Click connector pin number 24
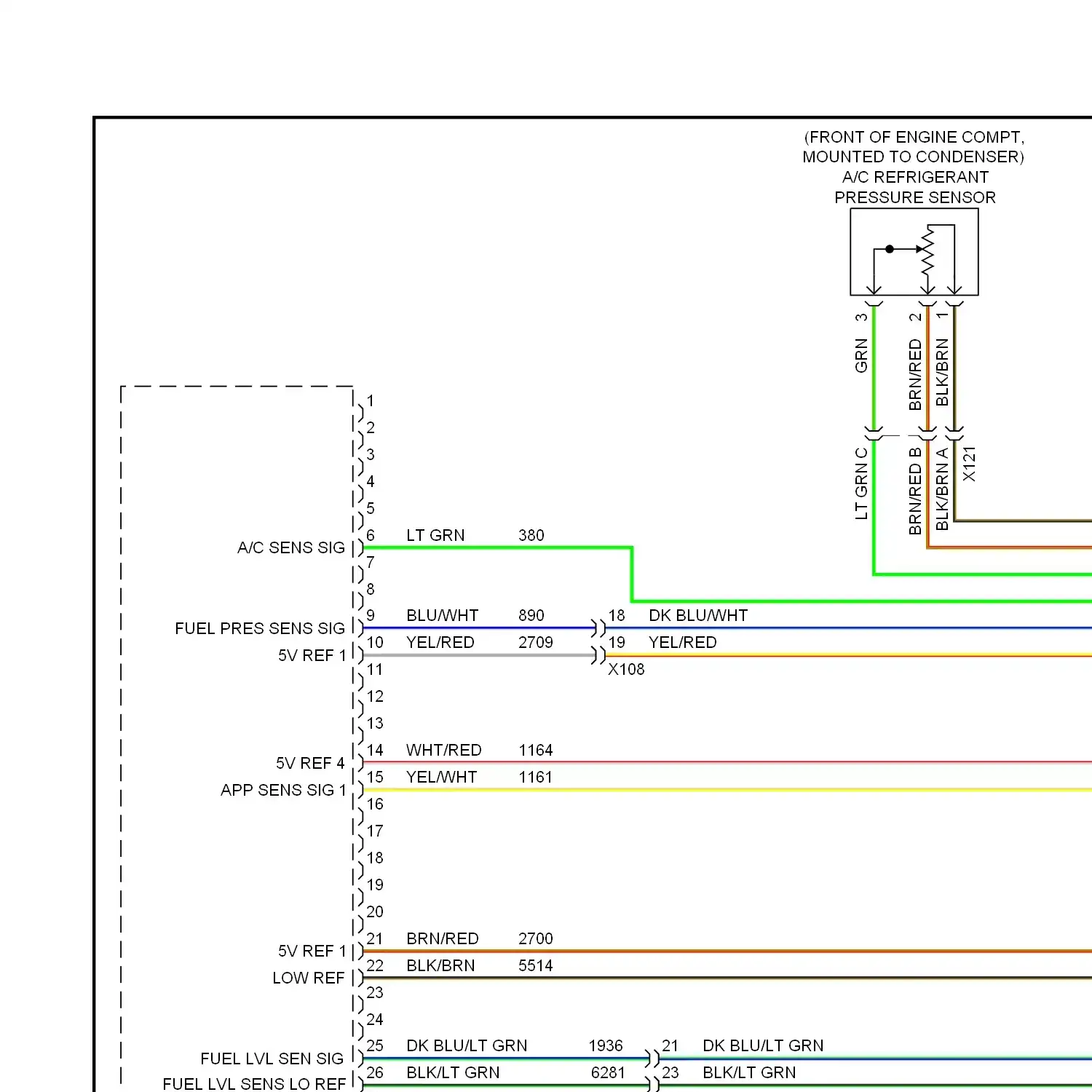This screenshot has width=1092, height=1092. (375, 1019)
